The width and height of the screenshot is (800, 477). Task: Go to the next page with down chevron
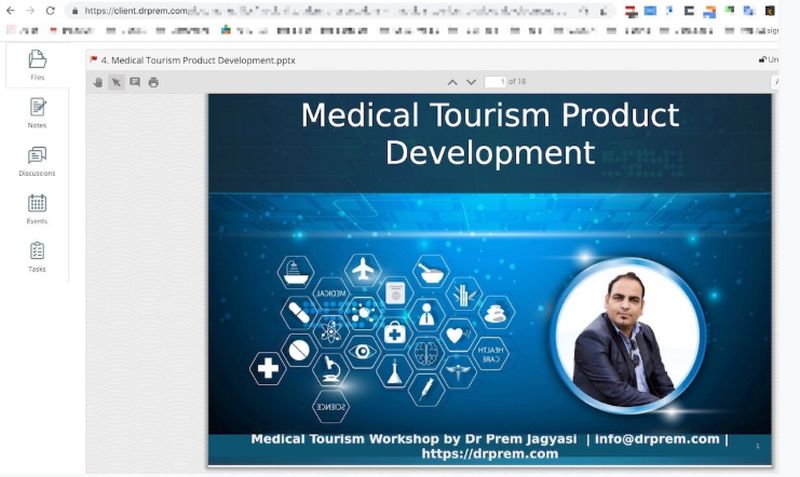click(x=471, y=82)
